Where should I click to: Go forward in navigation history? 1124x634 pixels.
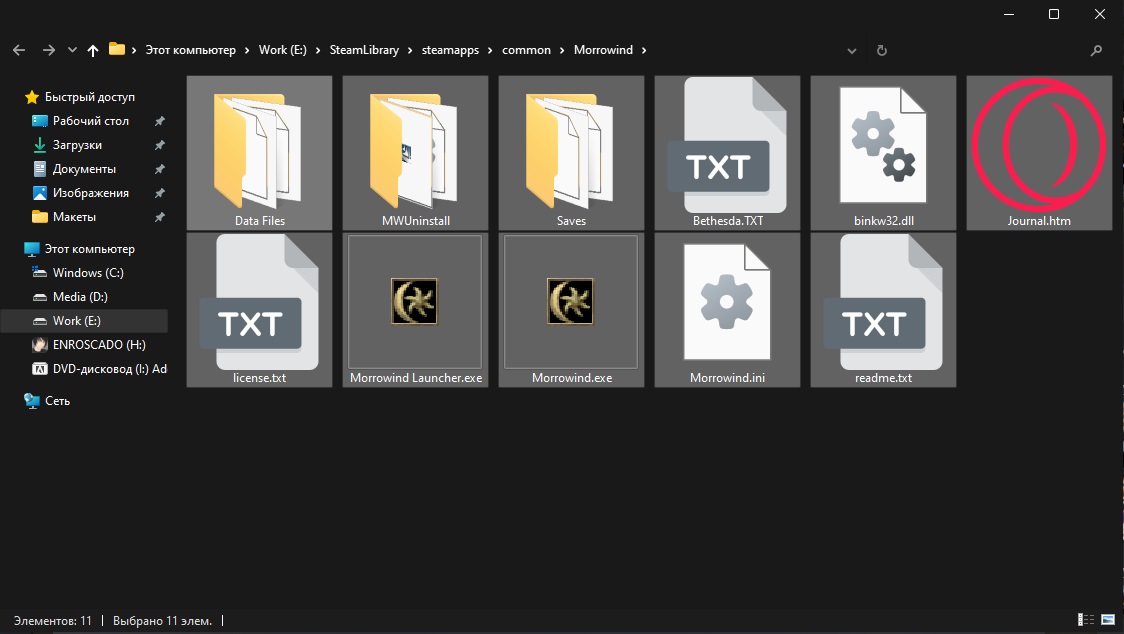(x=49, y=50)
